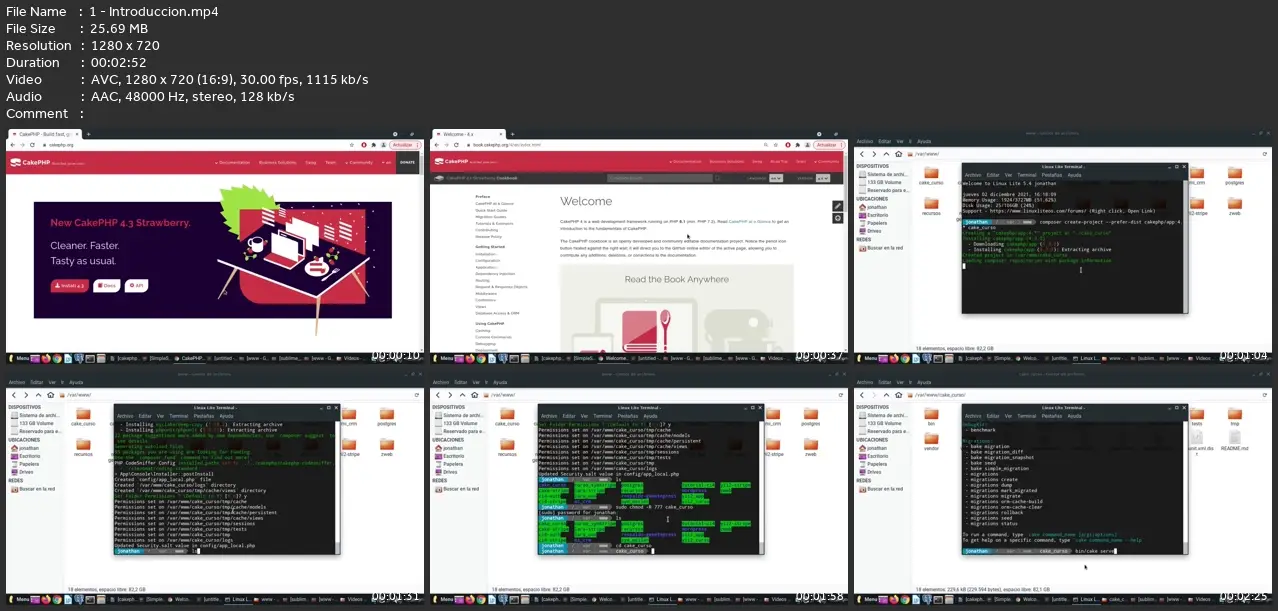
Task: Click Firefox taskbar icon in 00:00:10 frame
Action: (46, 357)
